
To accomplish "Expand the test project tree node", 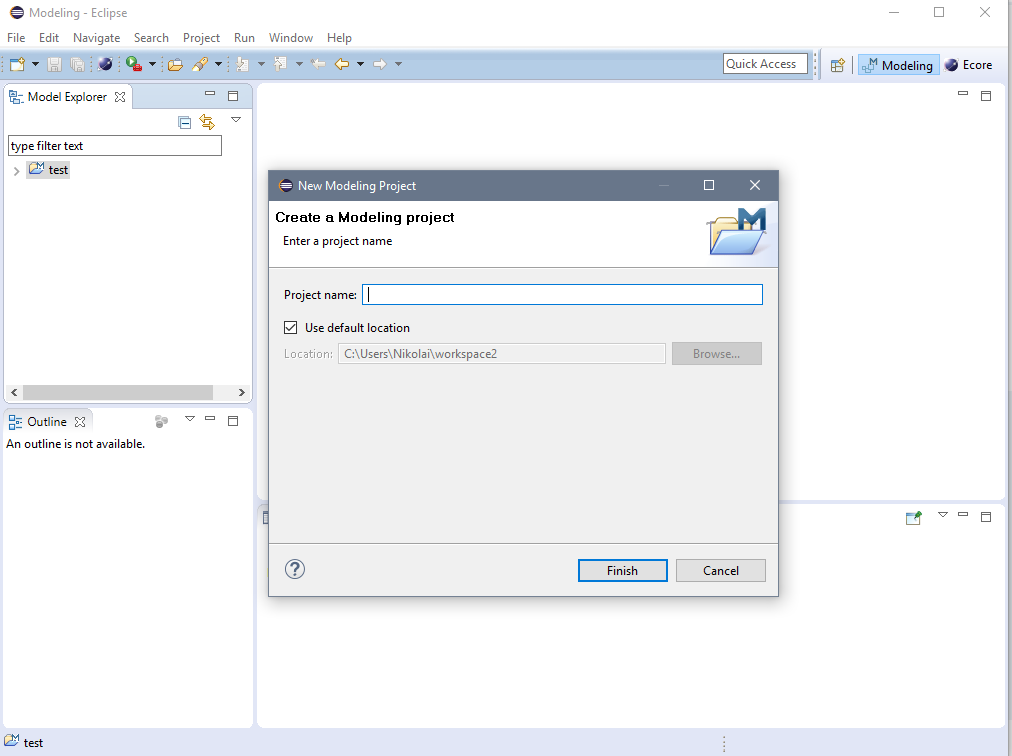I will 17,171.
